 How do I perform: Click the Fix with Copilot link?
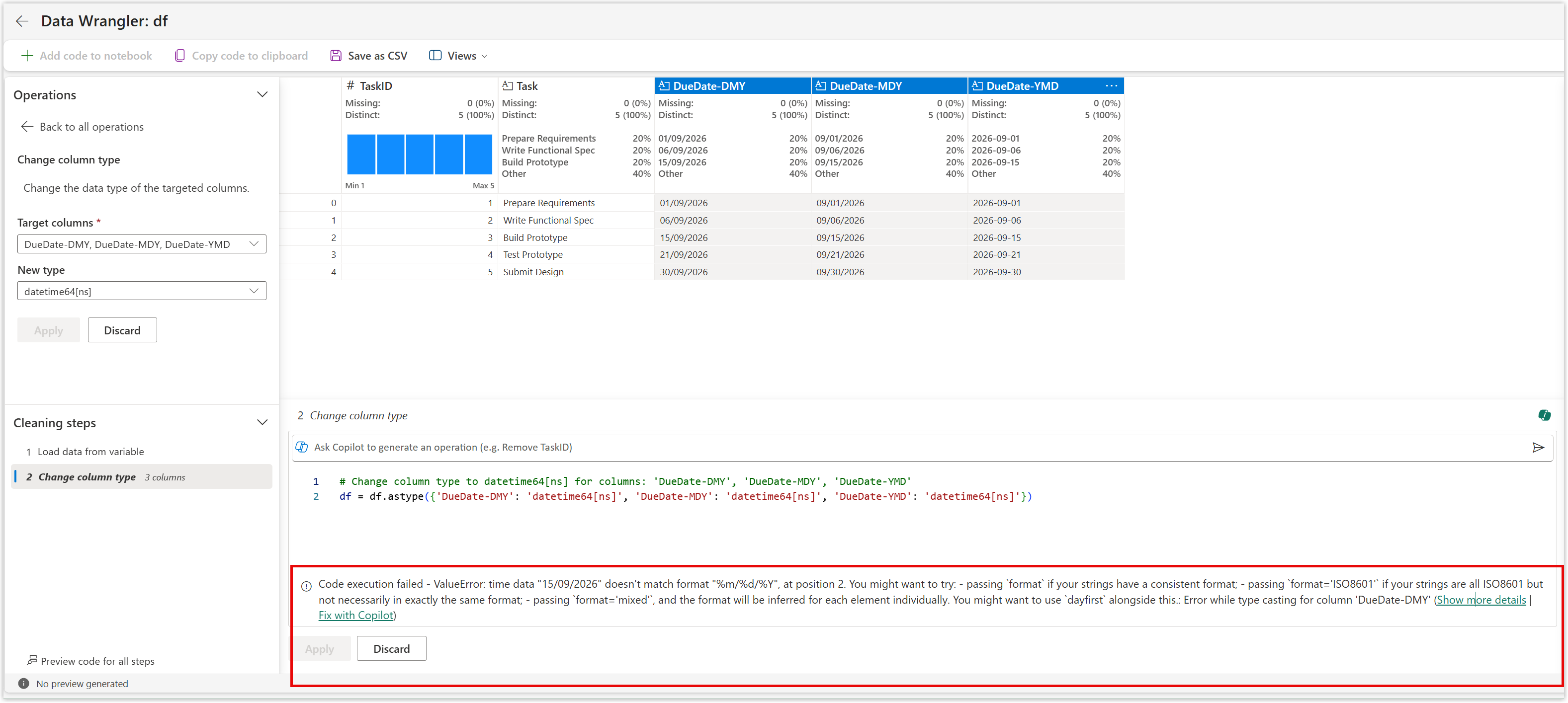(356, 616)
